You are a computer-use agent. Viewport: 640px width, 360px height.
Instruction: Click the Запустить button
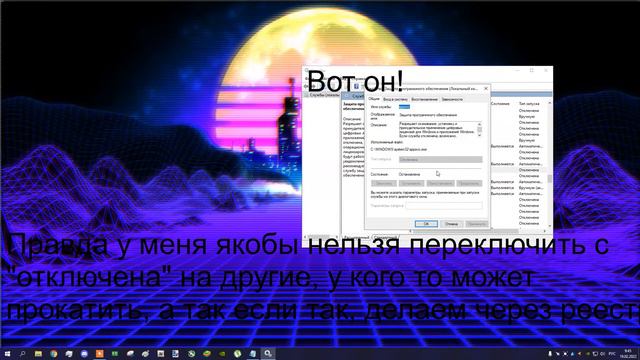click(384, 184)
